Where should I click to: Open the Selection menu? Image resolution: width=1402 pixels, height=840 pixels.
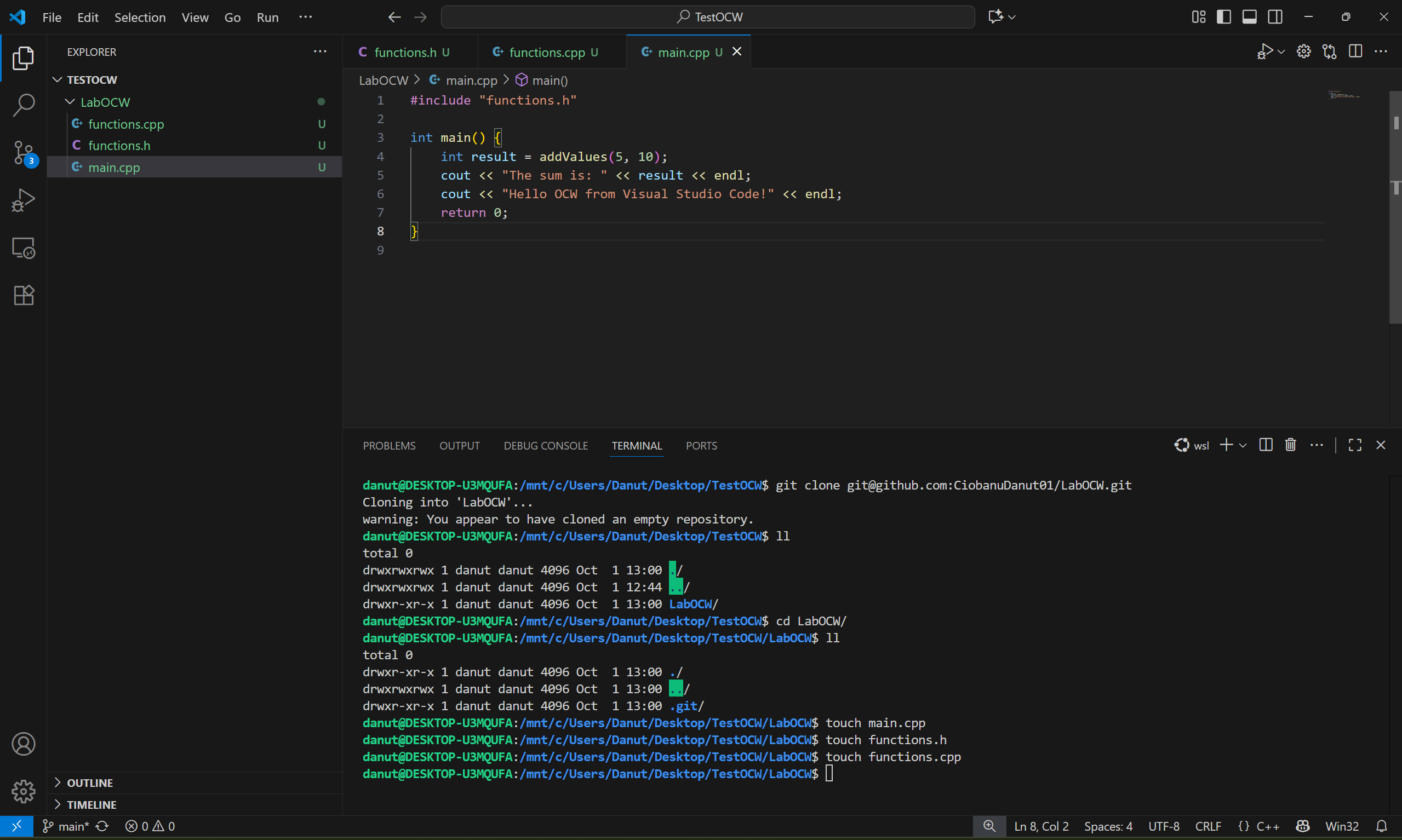pyautogui.click(x=140, y=17)
